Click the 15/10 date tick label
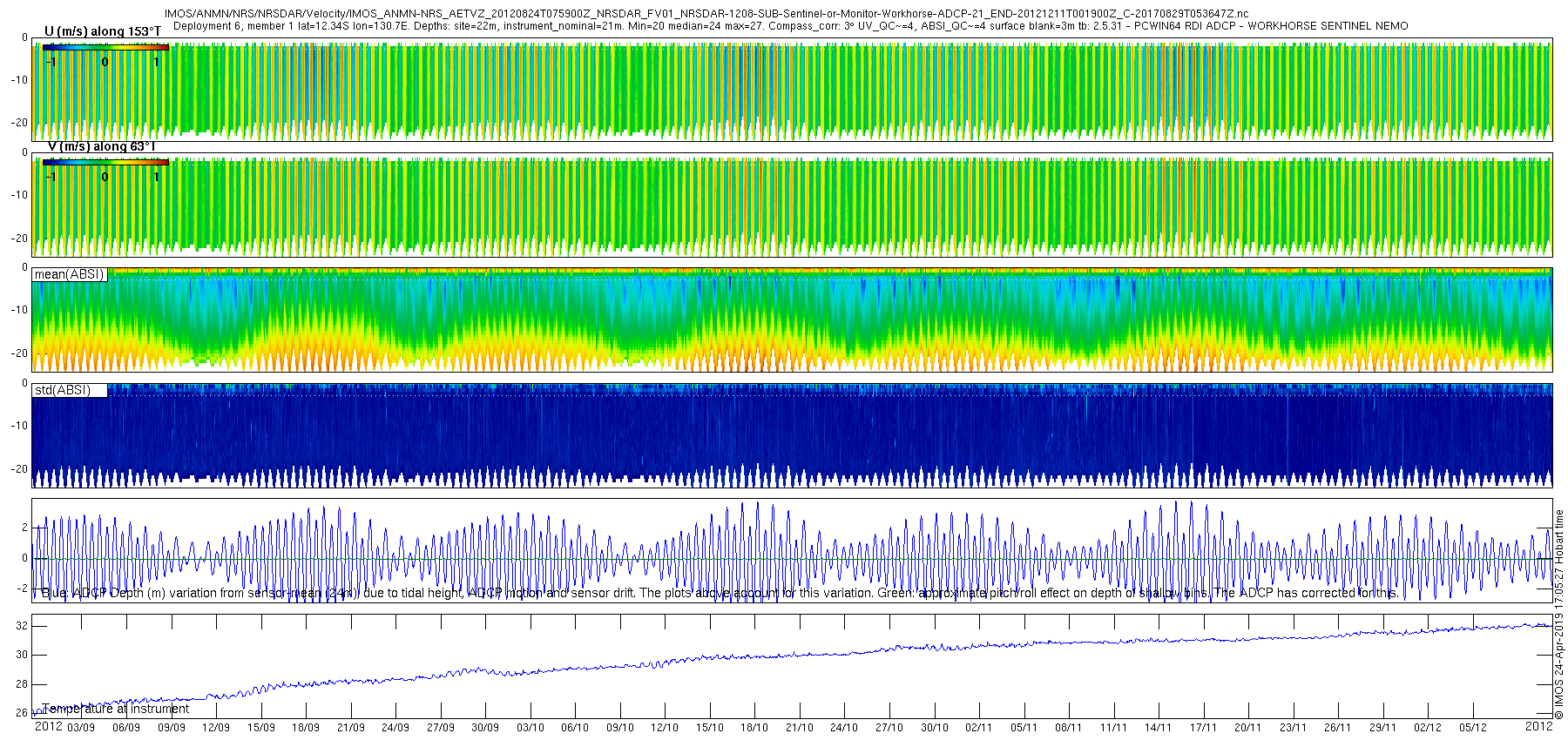The height and width of the screenshot is (740, 1568). (710, 728)
